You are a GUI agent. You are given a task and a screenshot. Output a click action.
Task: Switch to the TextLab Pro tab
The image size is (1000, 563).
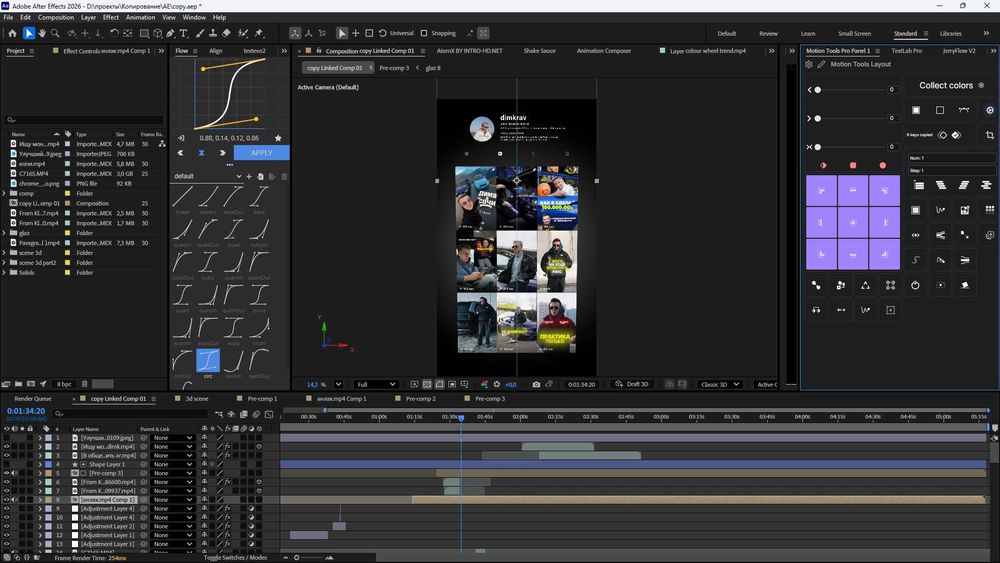point(906,50)
